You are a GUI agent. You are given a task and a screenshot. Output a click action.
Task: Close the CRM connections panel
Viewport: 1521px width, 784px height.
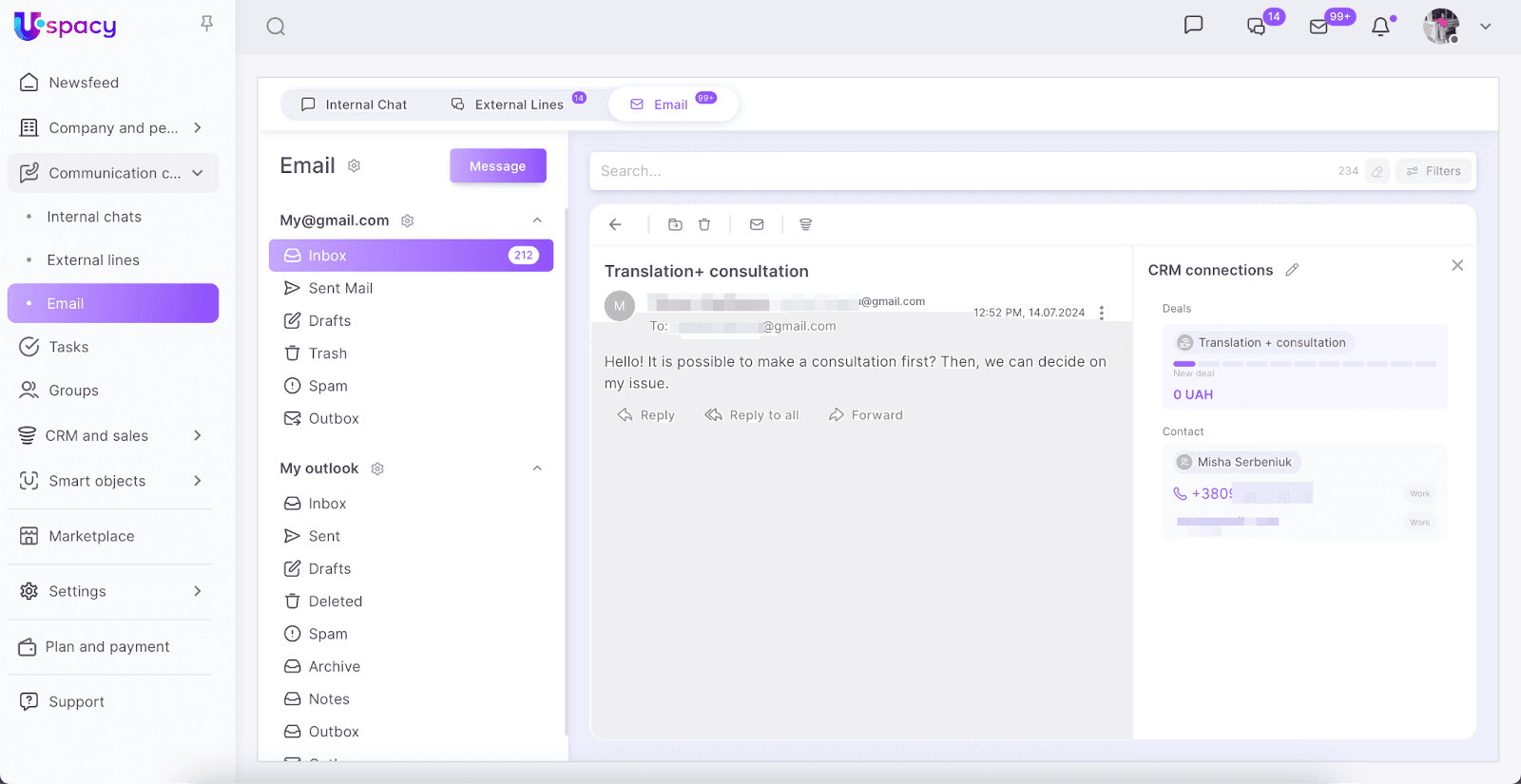[1457, 266]
